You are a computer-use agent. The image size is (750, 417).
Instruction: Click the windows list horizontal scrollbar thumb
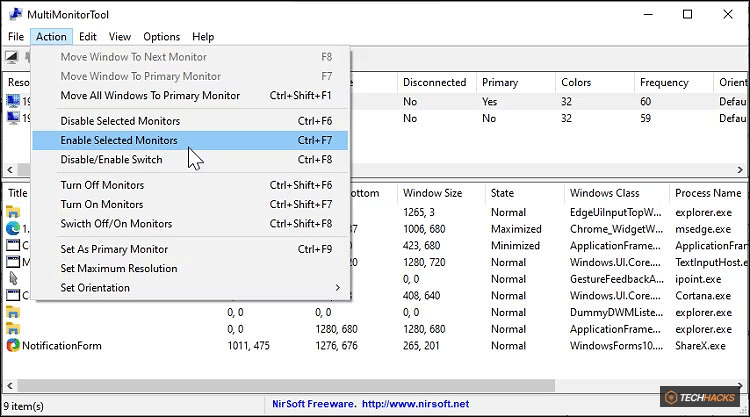point(286,385)
